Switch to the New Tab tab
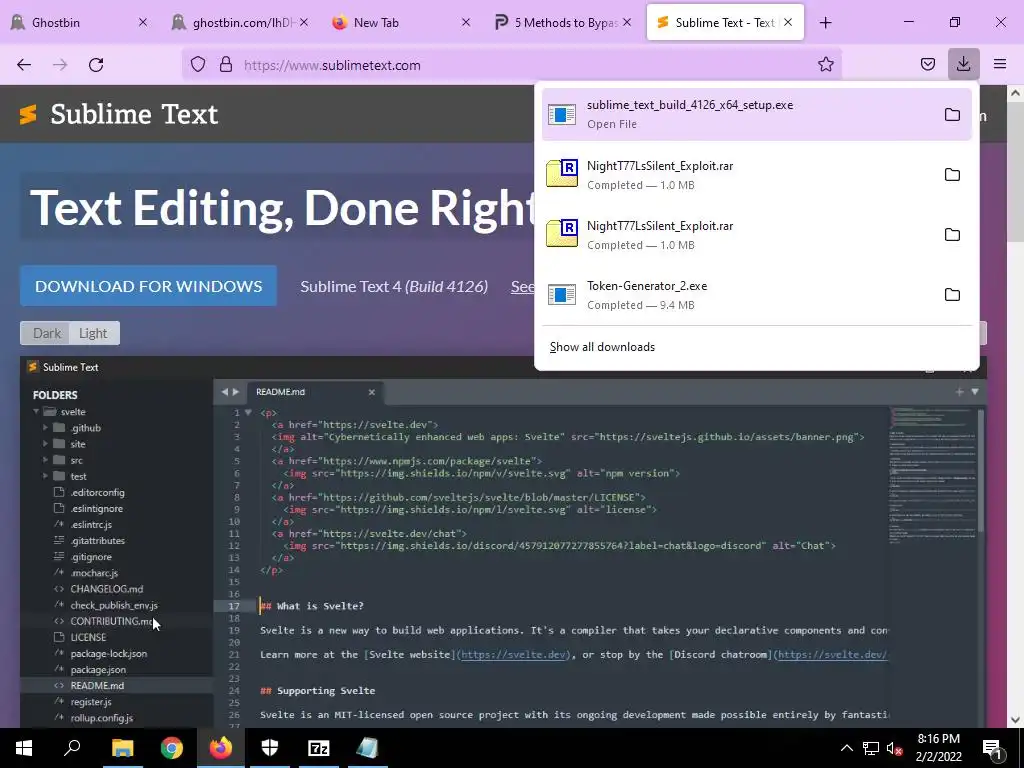The width and height of the screenshot is (1024, 768). (x=400, y=23)
